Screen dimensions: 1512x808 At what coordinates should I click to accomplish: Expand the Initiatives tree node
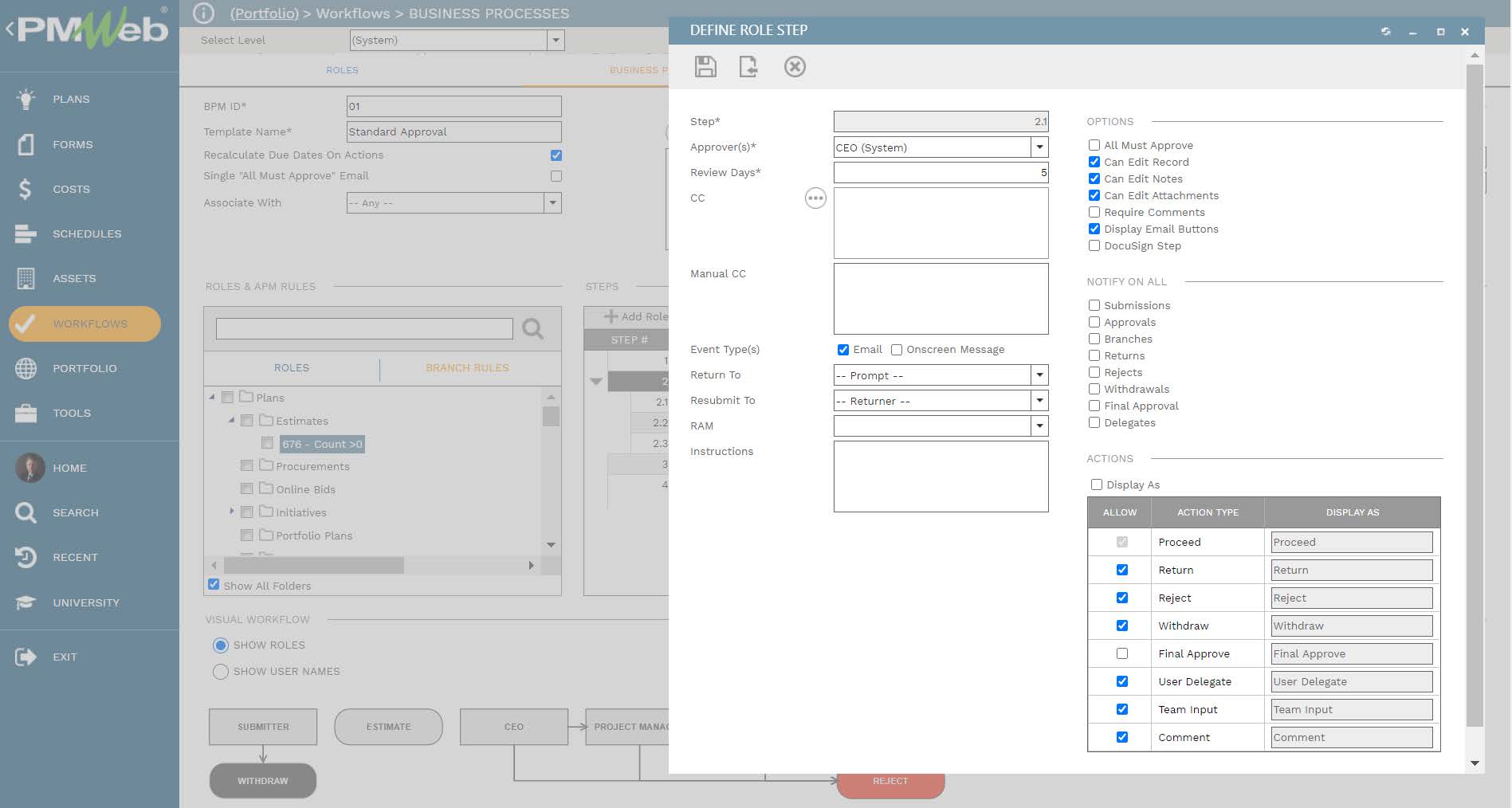click(x=232, y=511)
